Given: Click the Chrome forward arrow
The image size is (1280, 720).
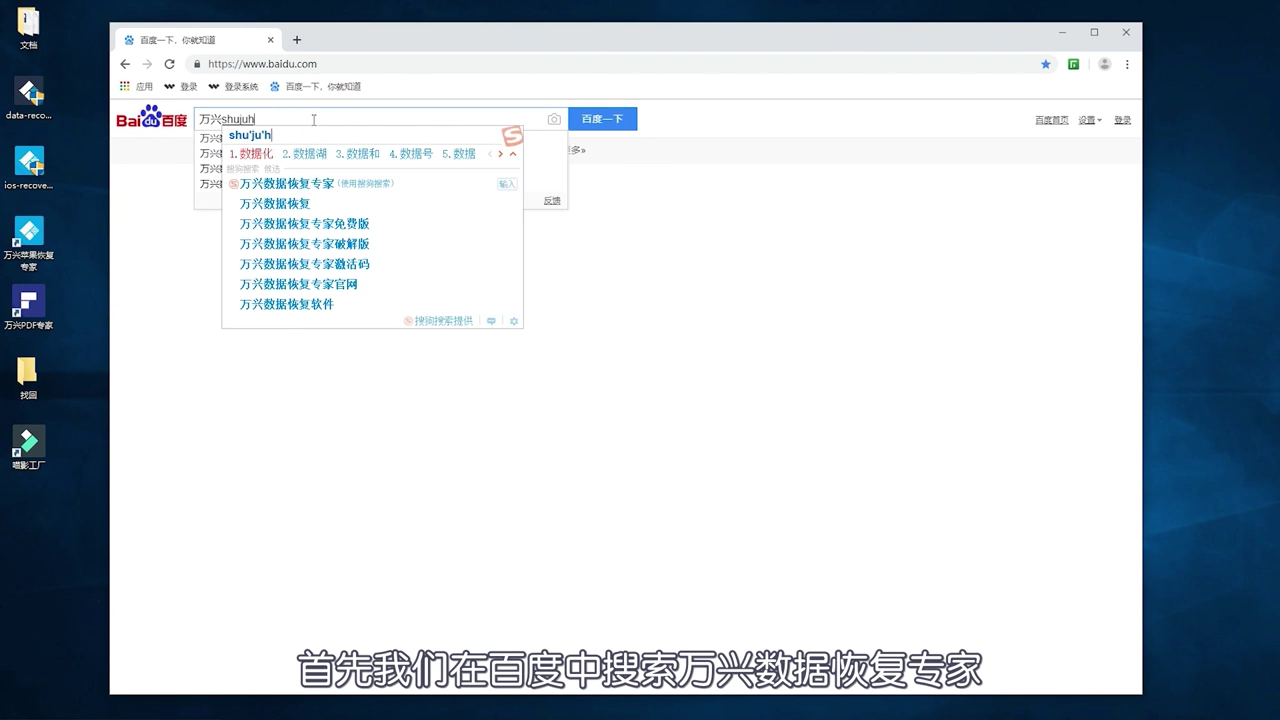Looking at the screenshot, I should pyautogui.click(x=147, y=64).
